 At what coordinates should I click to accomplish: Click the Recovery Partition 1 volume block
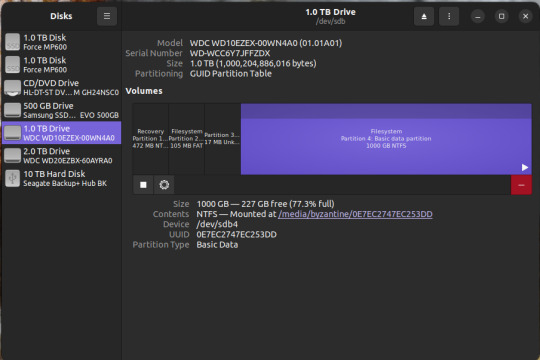point(150,139)
